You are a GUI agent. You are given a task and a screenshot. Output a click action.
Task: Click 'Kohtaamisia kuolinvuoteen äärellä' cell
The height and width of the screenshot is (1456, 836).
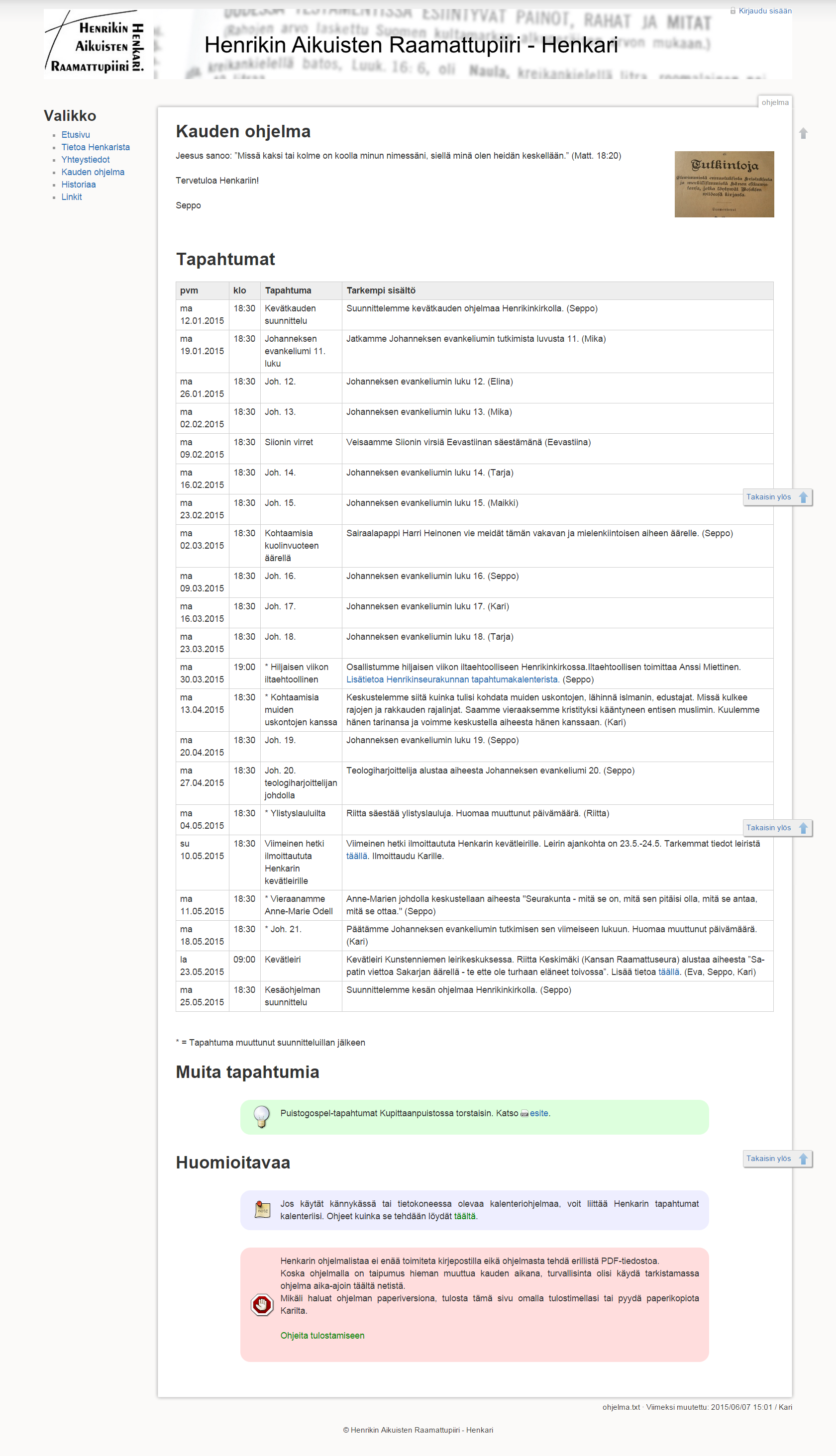click(301, 546)
